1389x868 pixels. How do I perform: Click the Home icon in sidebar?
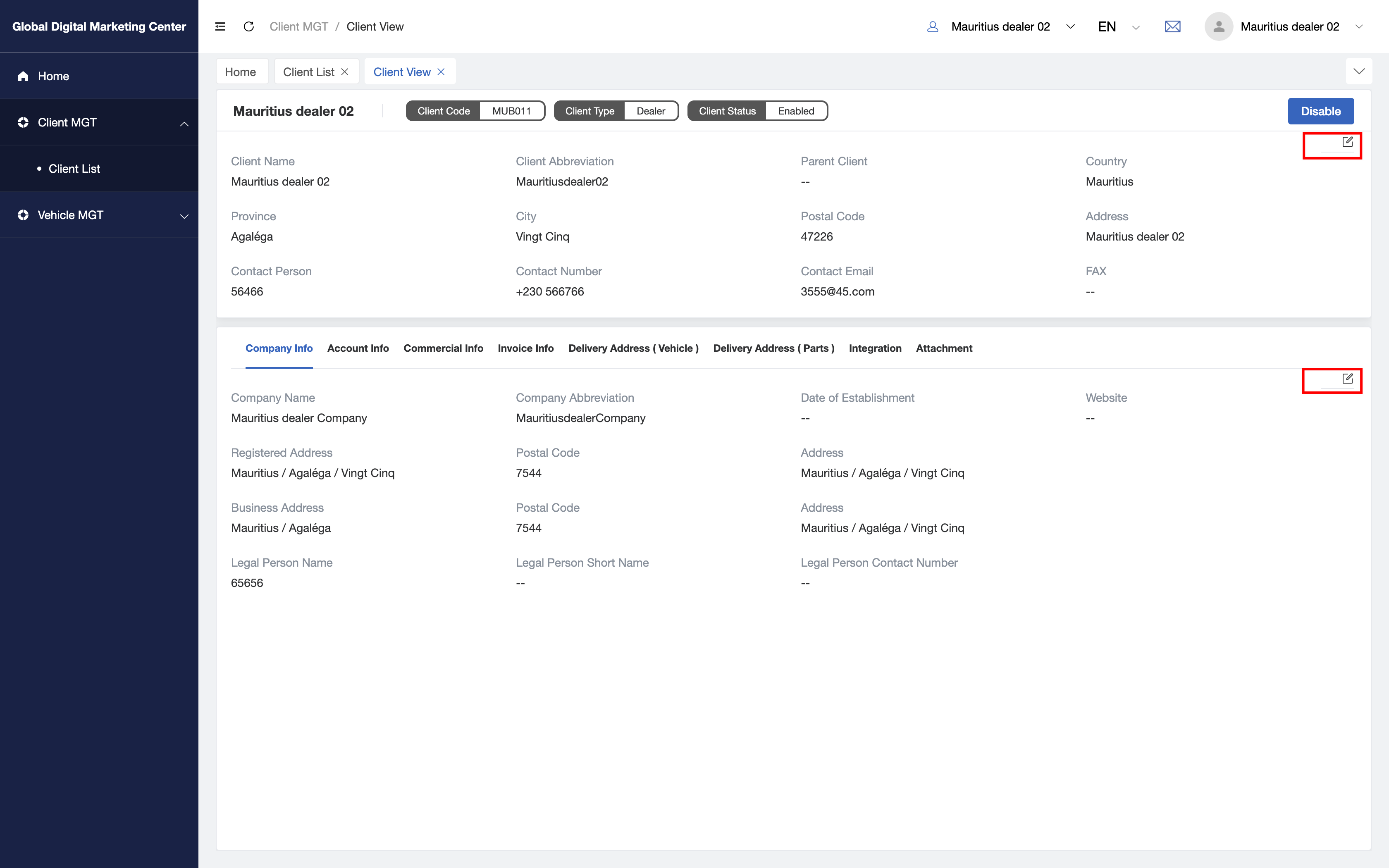23,76
